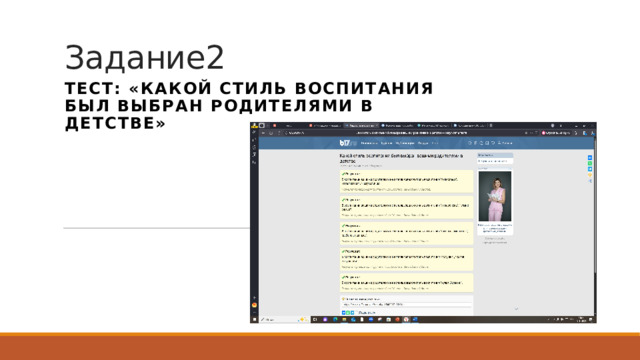Click the text link beside bottom share buttons
This screenshot has width=640, height=360.
coord(367,313)
